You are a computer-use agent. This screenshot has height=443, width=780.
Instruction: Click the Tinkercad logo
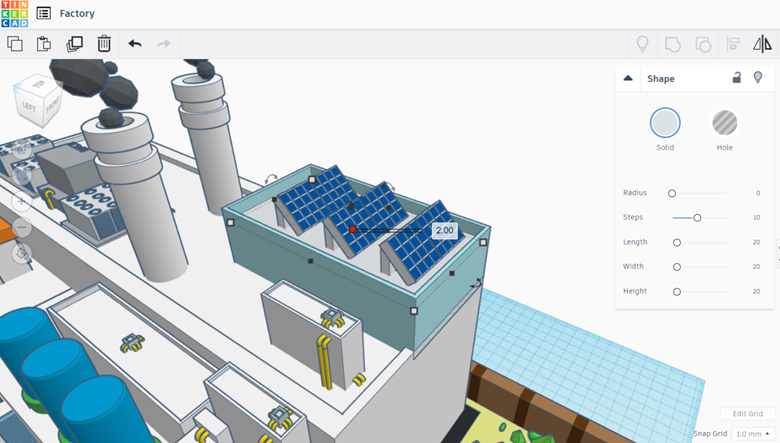click(14, 13)
